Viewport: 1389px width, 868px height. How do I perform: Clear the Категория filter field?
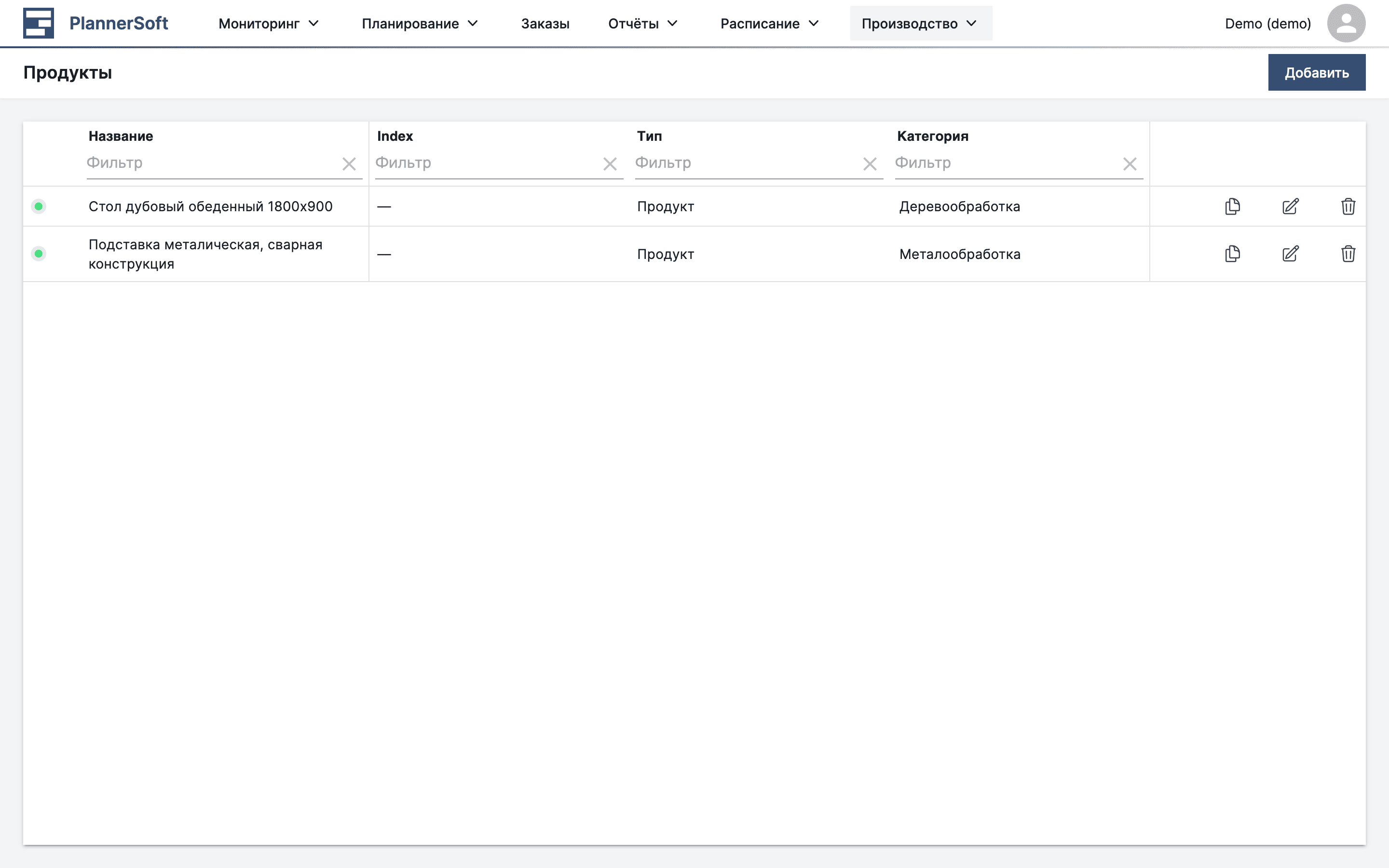click(x=1130, y=164)
